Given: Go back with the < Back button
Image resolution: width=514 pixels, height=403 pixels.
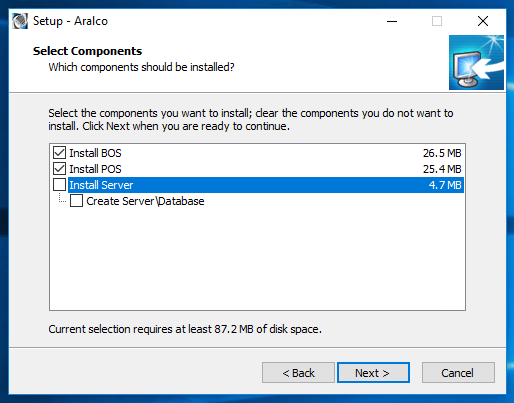Looking at the screenshot, I should coord(298,373).
